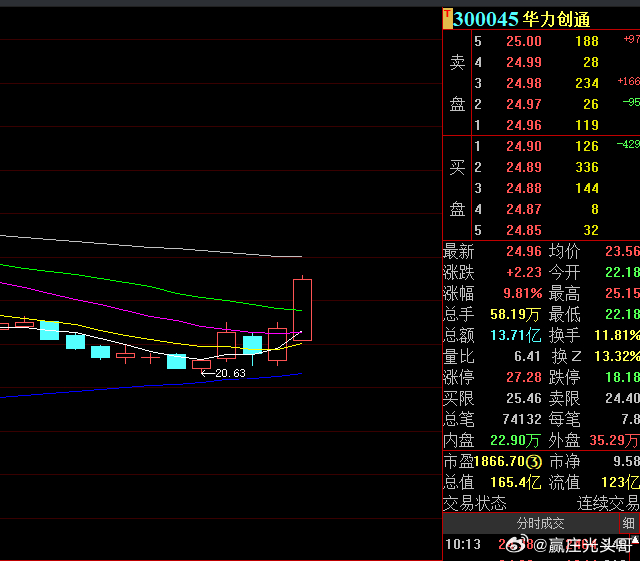
Task: Click the 换Z value 13.32%
Action: [617, 356]
